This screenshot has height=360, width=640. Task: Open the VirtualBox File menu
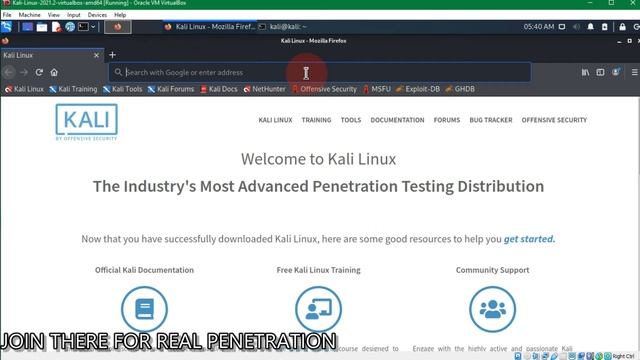coord(7,15)
